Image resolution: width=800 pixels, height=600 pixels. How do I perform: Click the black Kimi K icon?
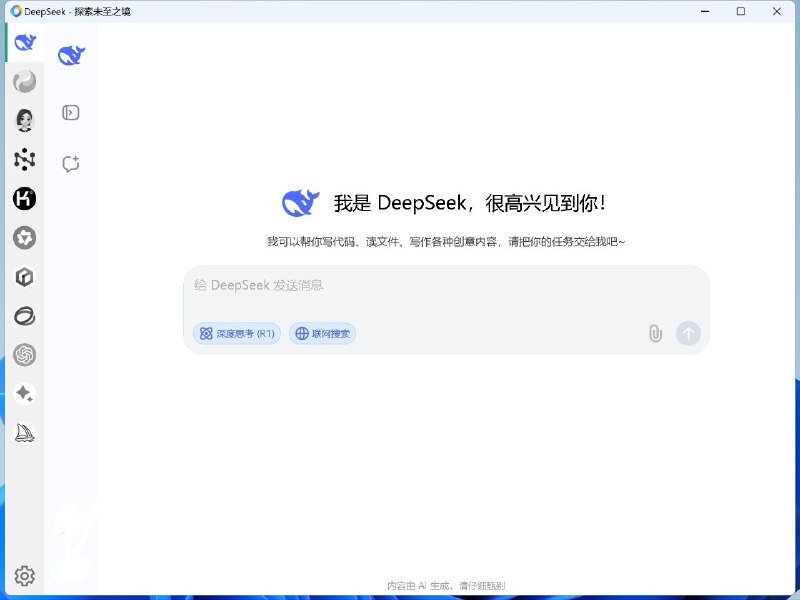tap(24, 199)
